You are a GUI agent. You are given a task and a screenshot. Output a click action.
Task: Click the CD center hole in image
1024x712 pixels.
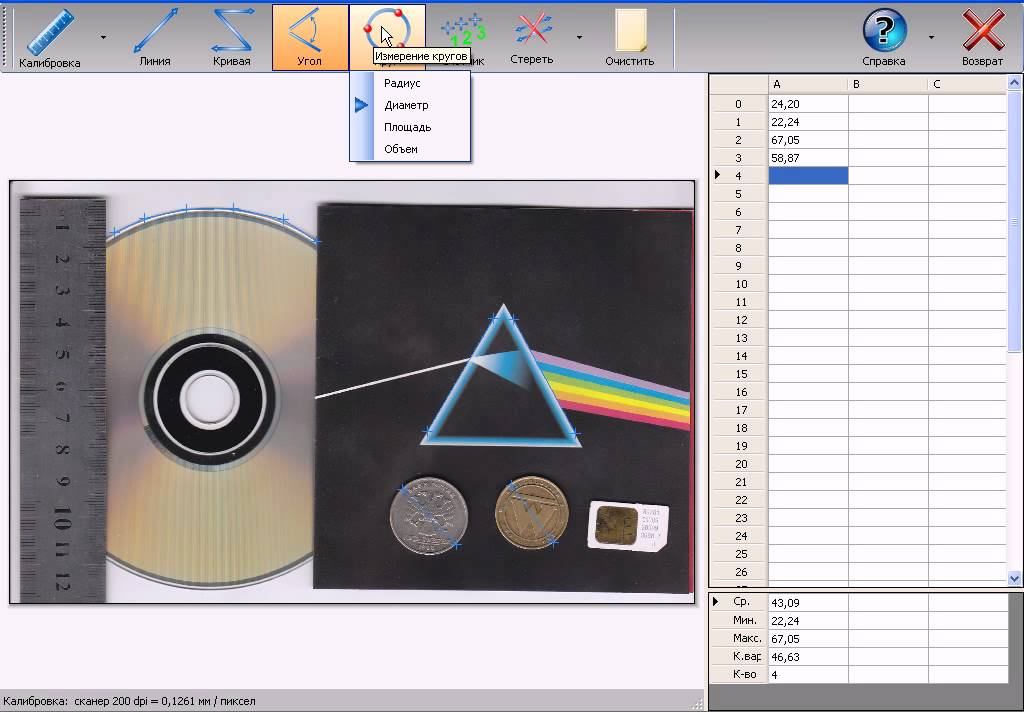pos(208,398)
